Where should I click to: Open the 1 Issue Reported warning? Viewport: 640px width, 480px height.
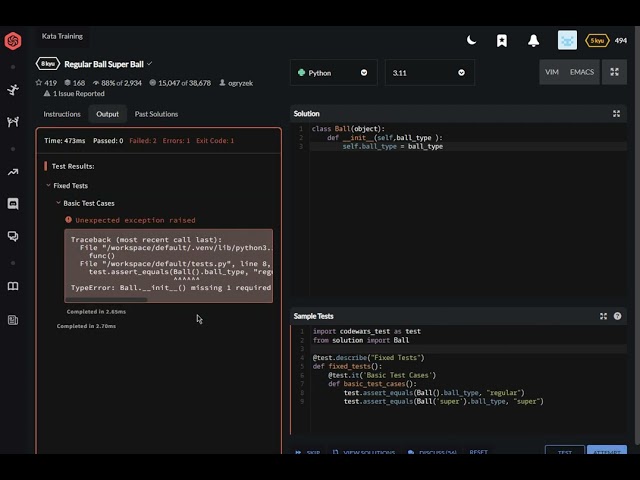[74, 93]
